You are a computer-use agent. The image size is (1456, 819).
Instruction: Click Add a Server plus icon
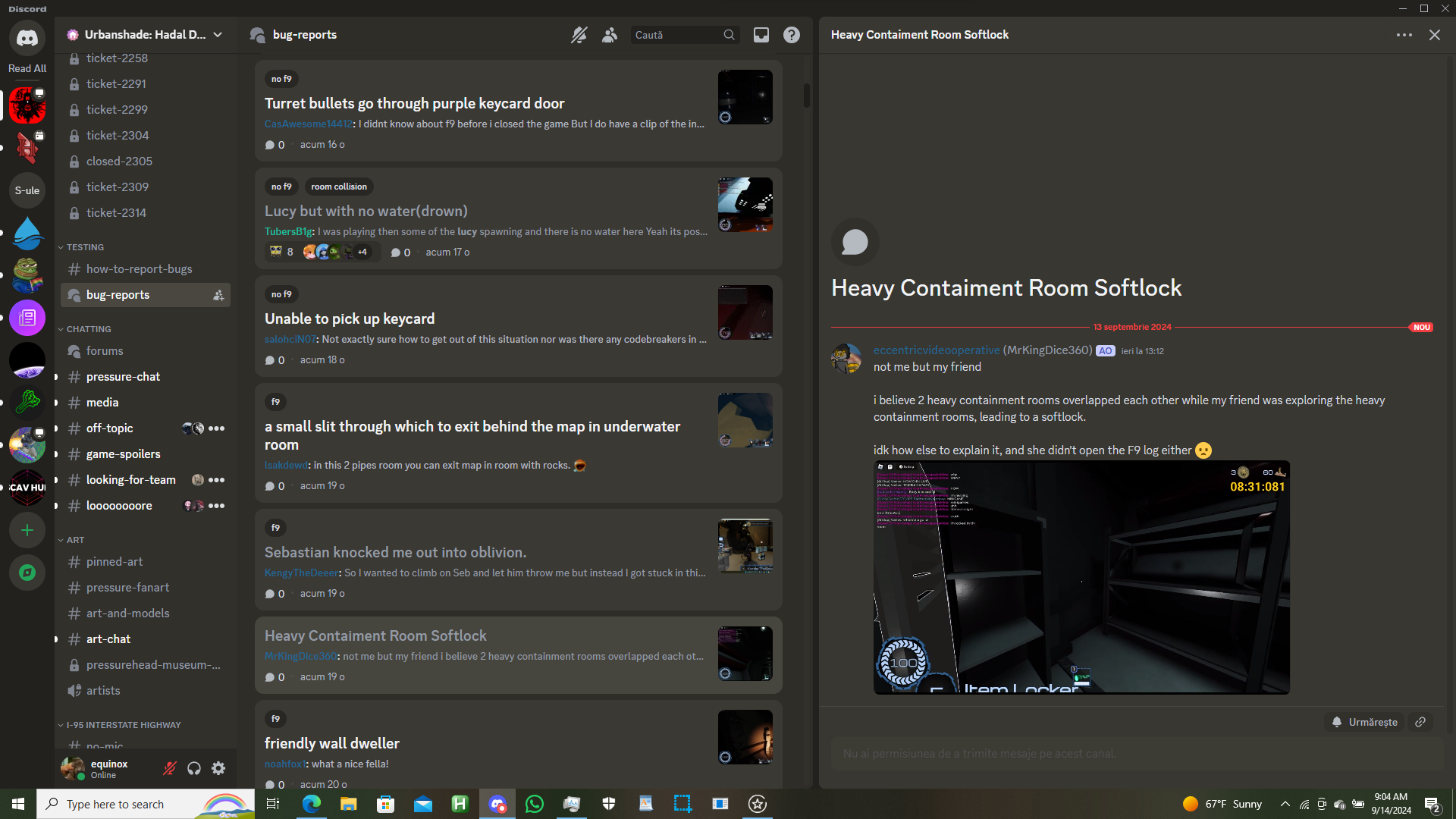coord(27,530)
